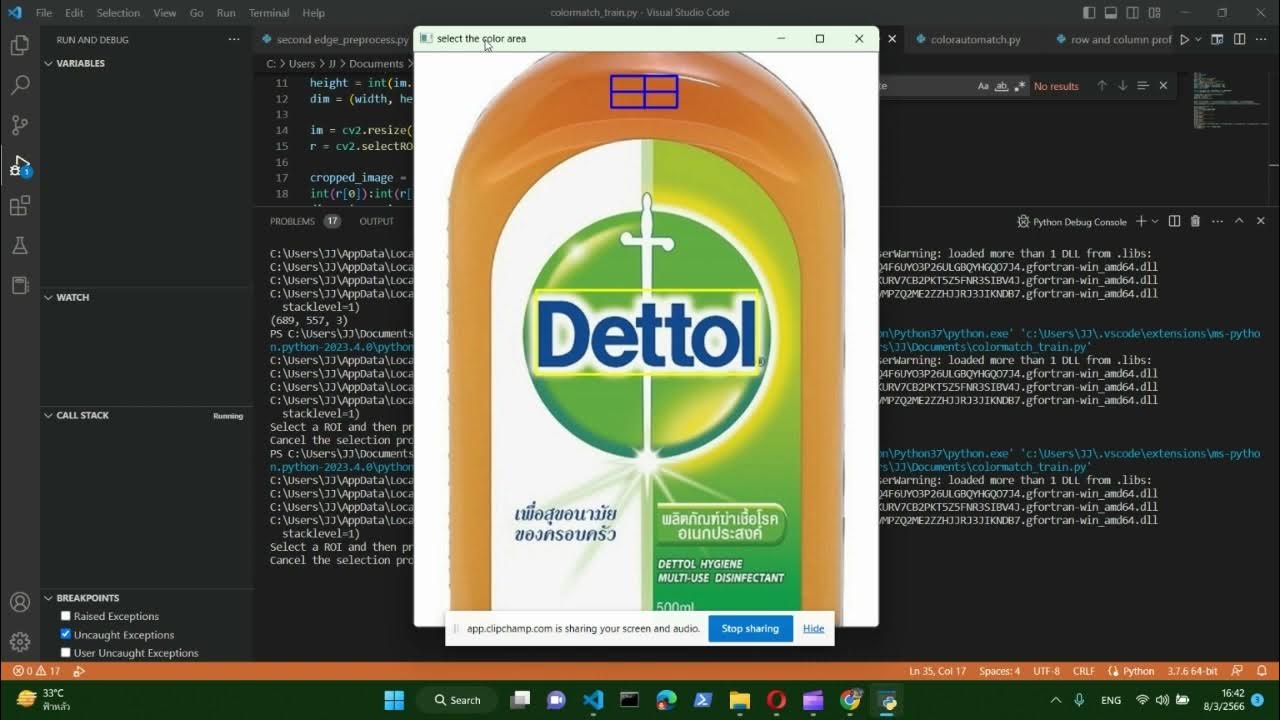The image size is (1280, 720).
Task: Open new terminal launch profile dropdown
Action: 1155,221
